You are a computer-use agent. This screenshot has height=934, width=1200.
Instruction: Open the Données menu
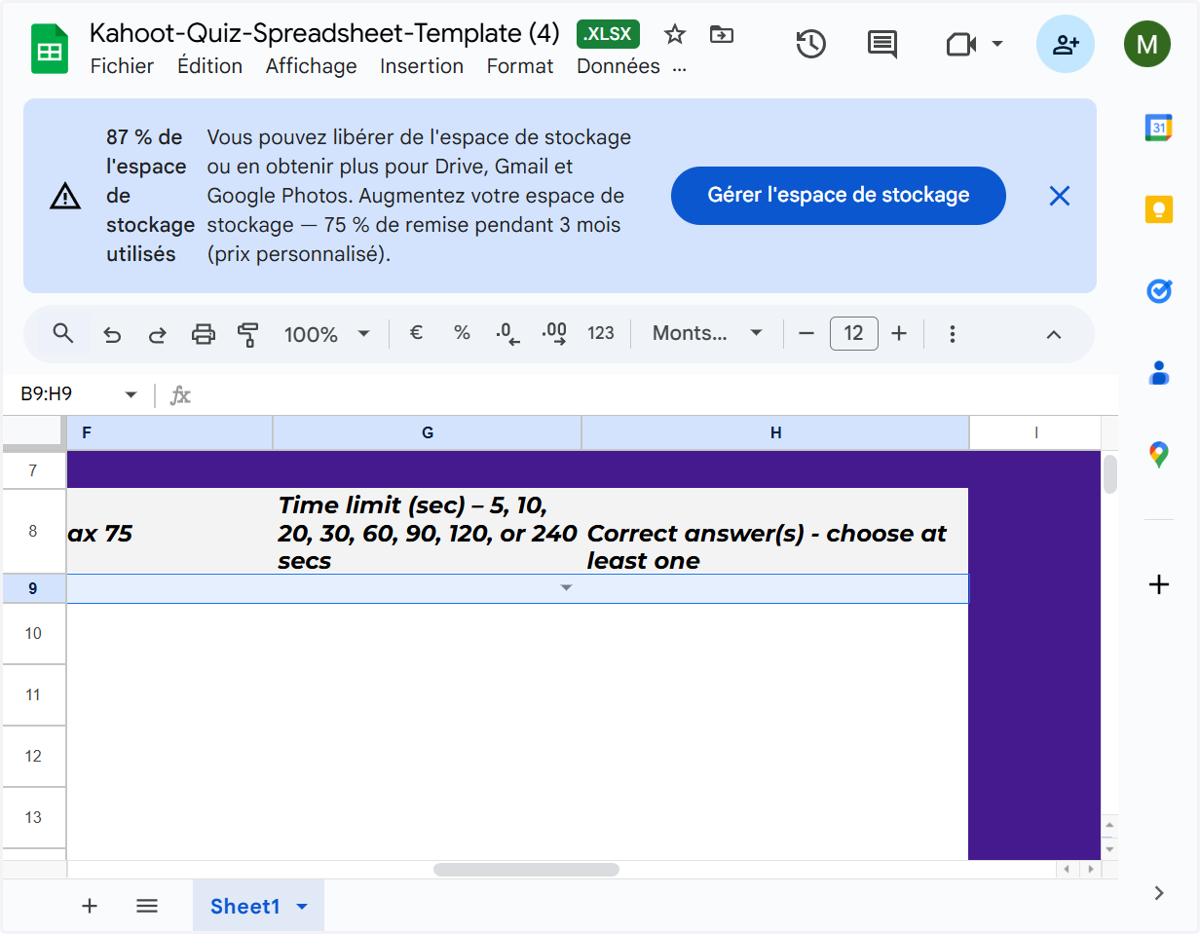coord(618,66)
